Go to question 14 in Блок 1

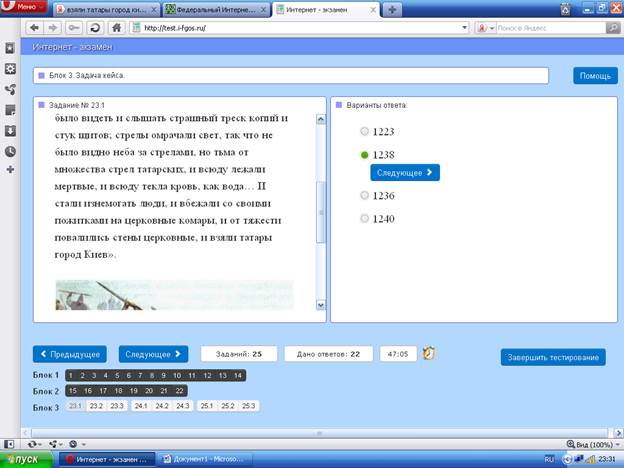(x=238, y=375)
